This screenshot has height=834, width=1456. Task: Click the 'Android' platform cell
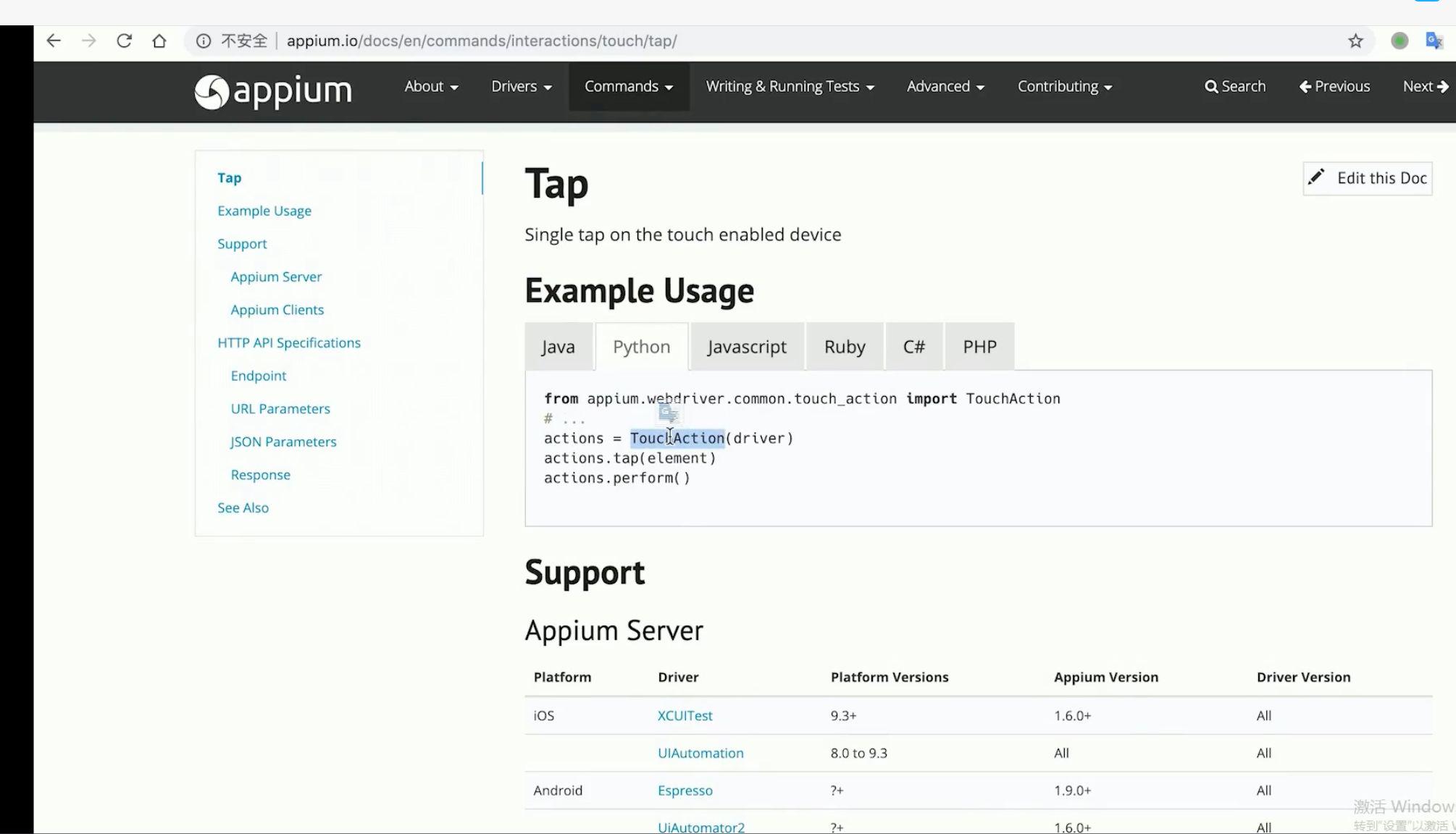point(558,791)
